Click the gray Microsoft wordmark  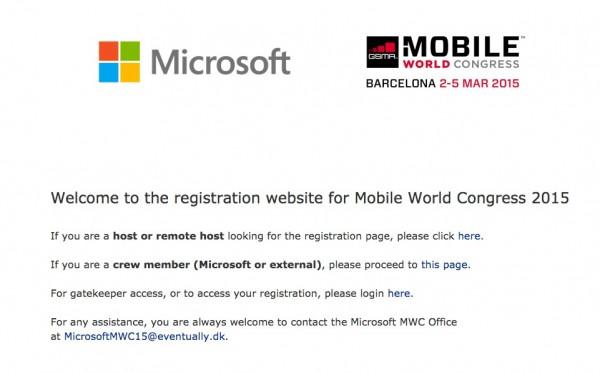point(221,62)
